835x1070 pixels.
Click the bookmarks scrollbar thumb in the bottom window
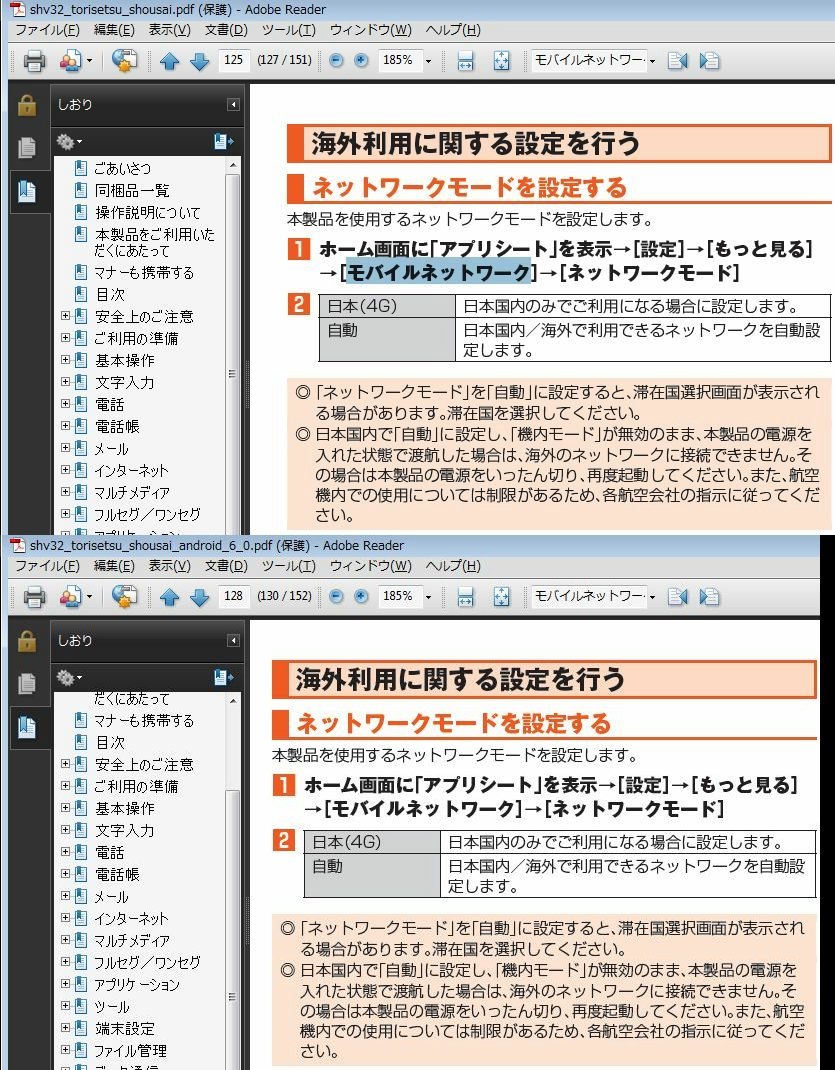click(232, 928)
